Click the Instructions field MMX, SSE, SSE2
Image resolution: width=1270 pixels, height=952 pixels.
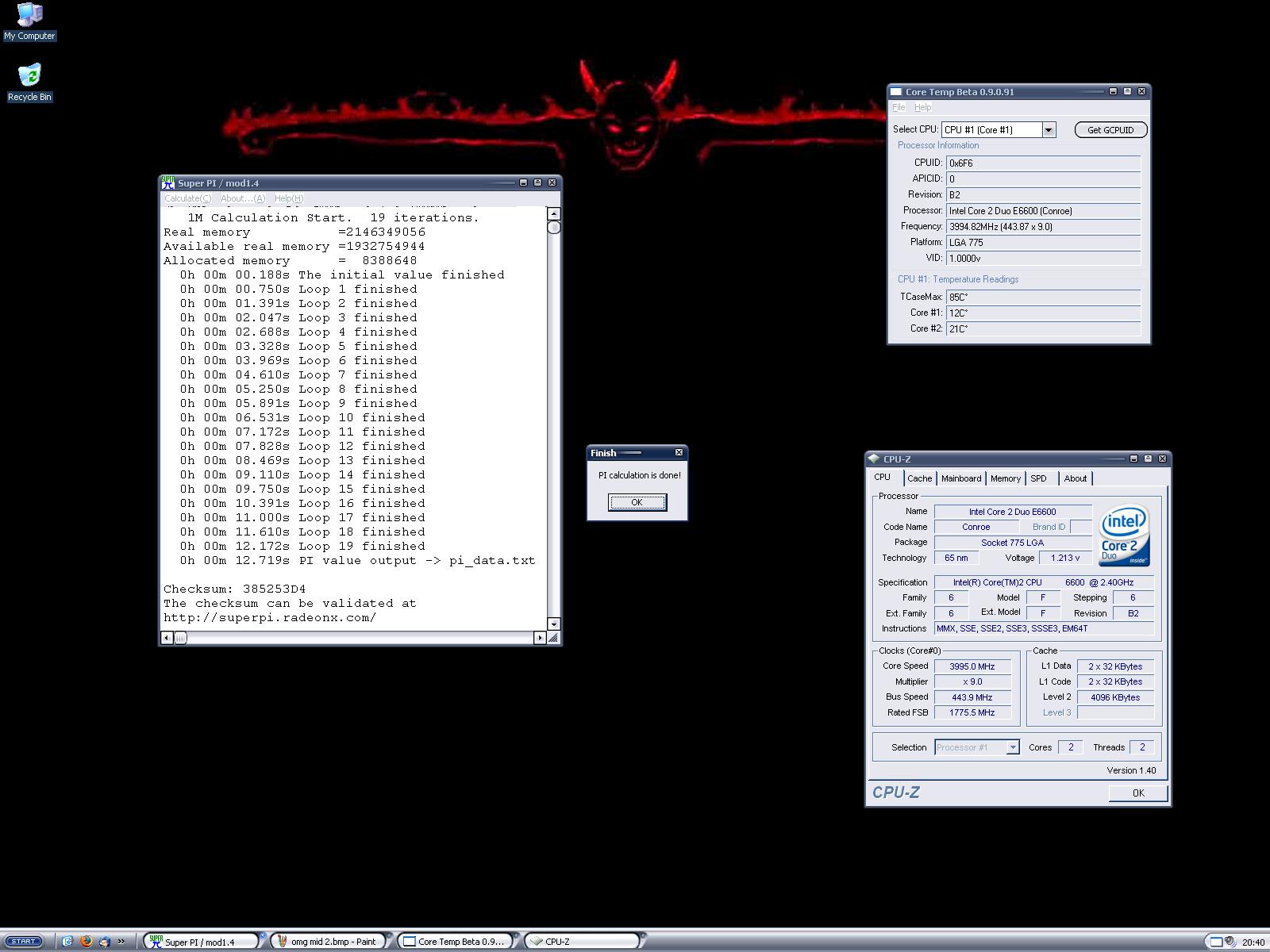1044,628
